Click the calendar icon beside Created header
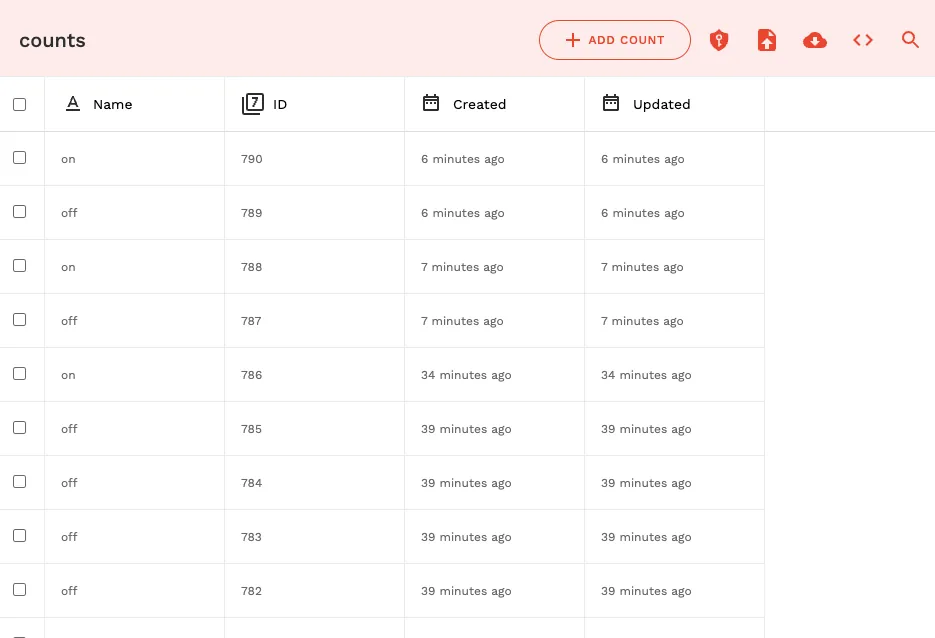 tap(431, 103)
